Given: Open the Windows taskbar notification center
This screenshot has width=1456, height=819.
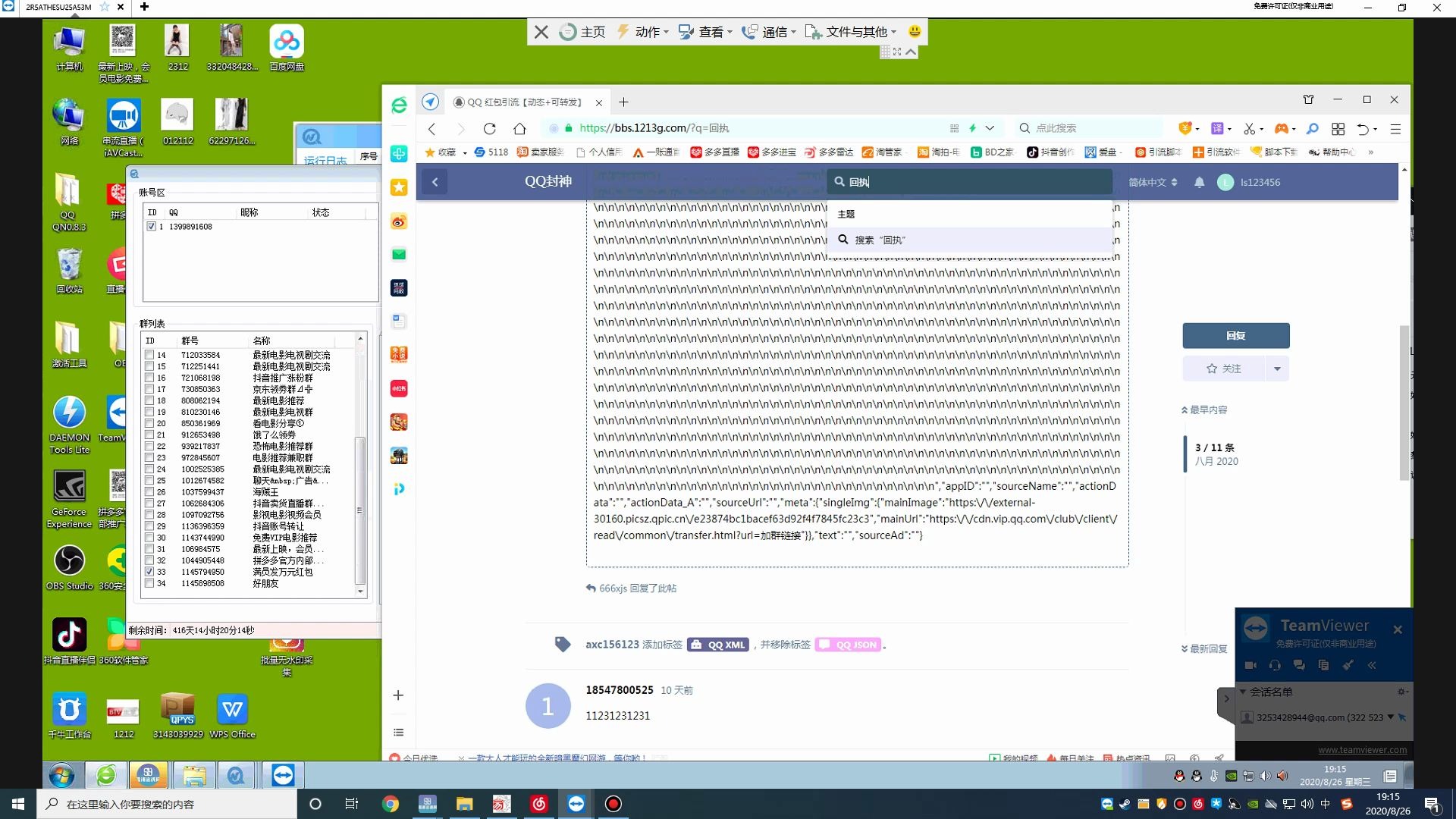Looking at the screenshot, I should [x=1432, y=805].
